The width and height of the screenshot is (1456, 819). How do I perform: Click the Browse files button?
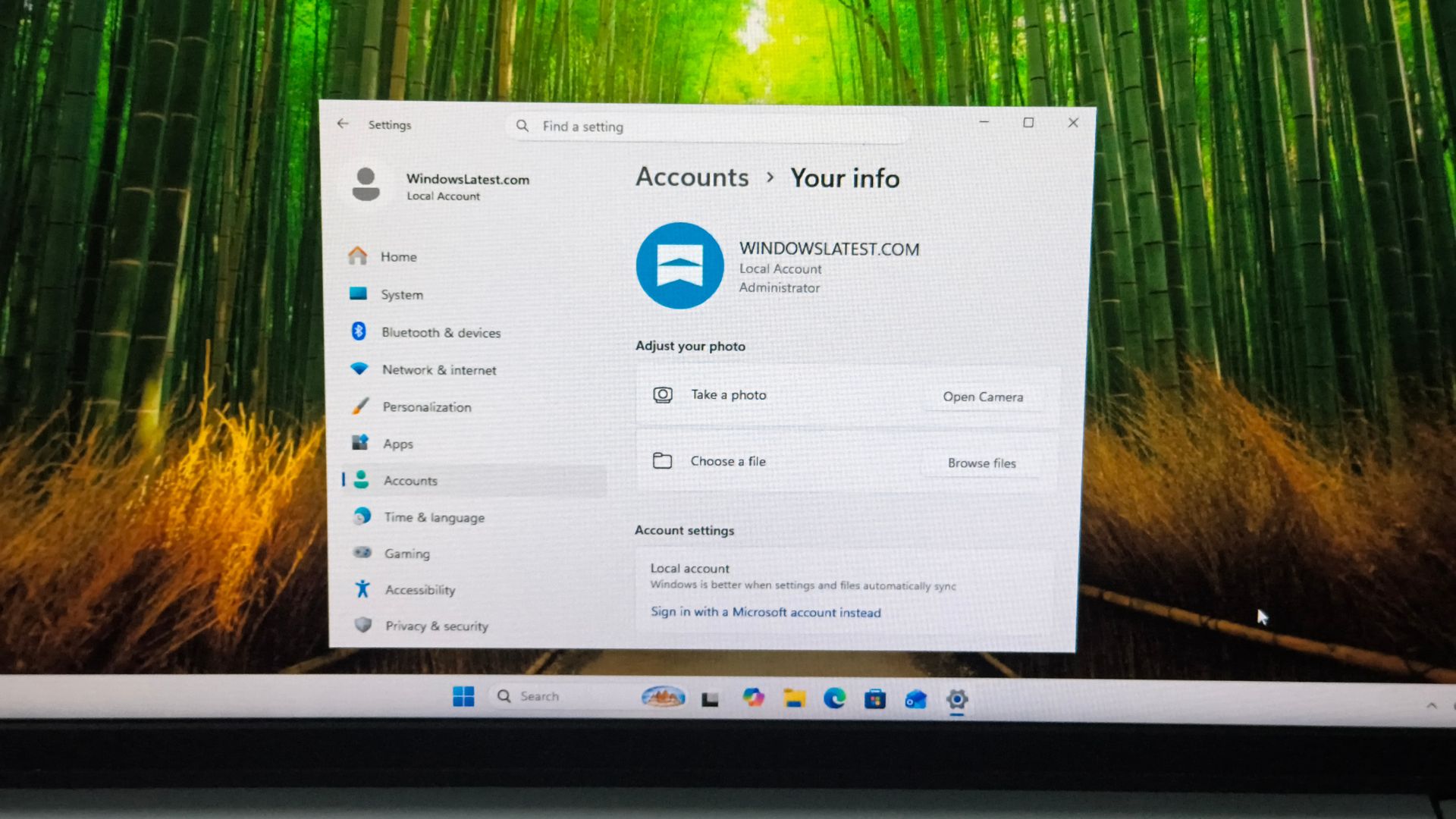[982, 463]
